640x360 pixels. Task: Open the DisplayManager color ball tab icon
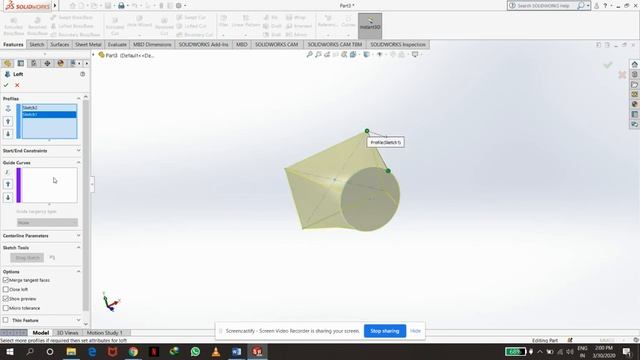(60, 63)
